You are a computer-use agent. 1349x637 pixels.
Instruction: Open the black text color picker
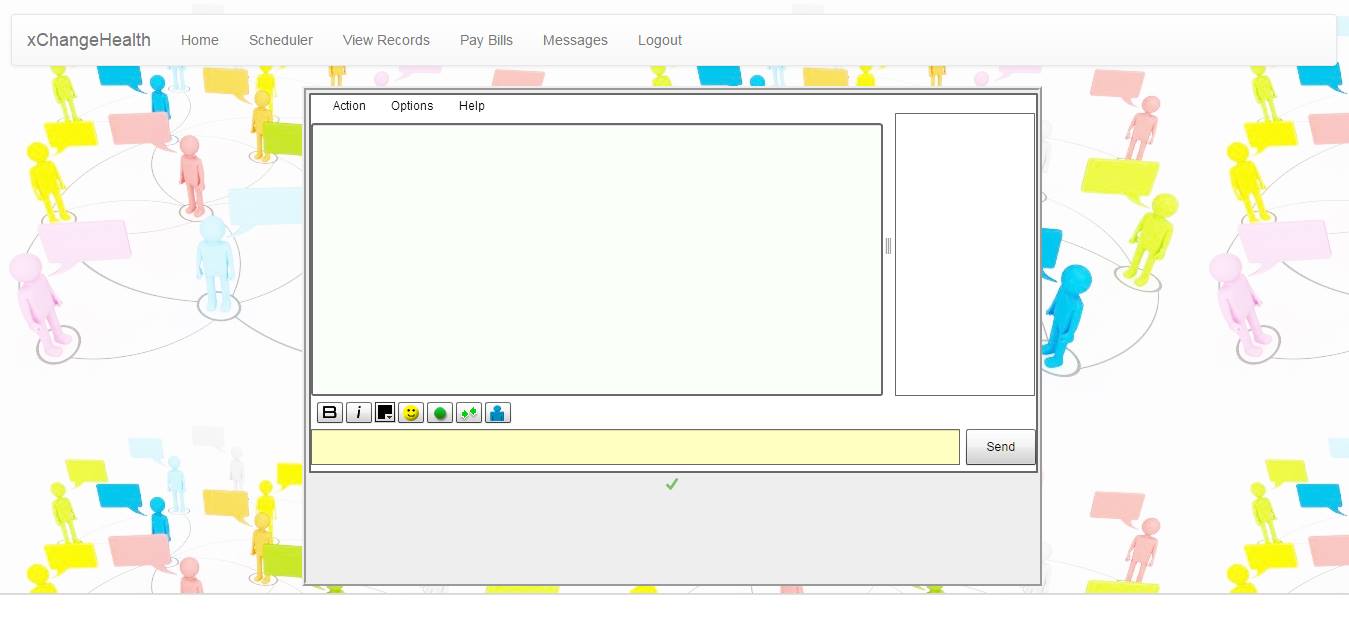point(385,413)
